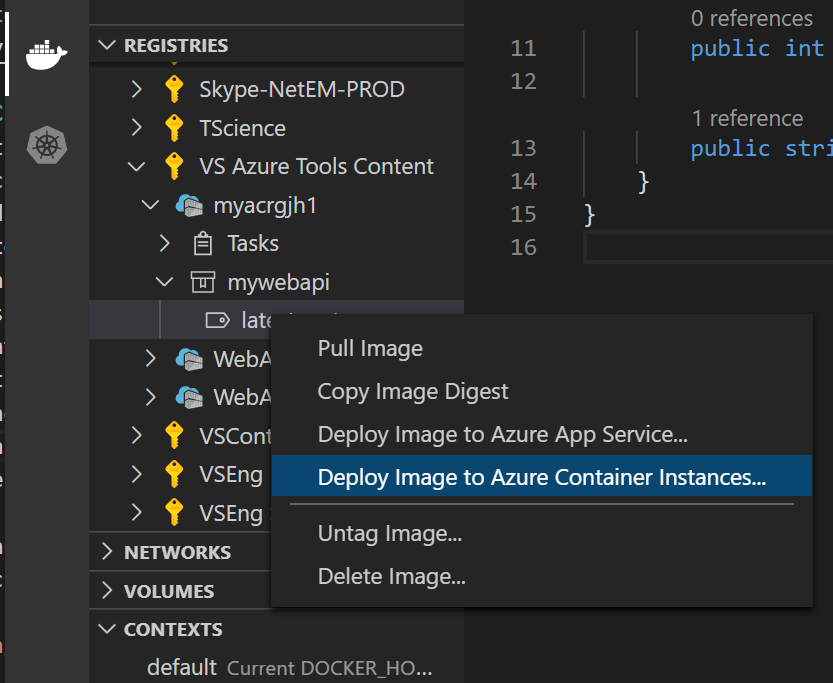Select the image tag icon for latest
Screen dimensions: 833x683
[217, 319]
